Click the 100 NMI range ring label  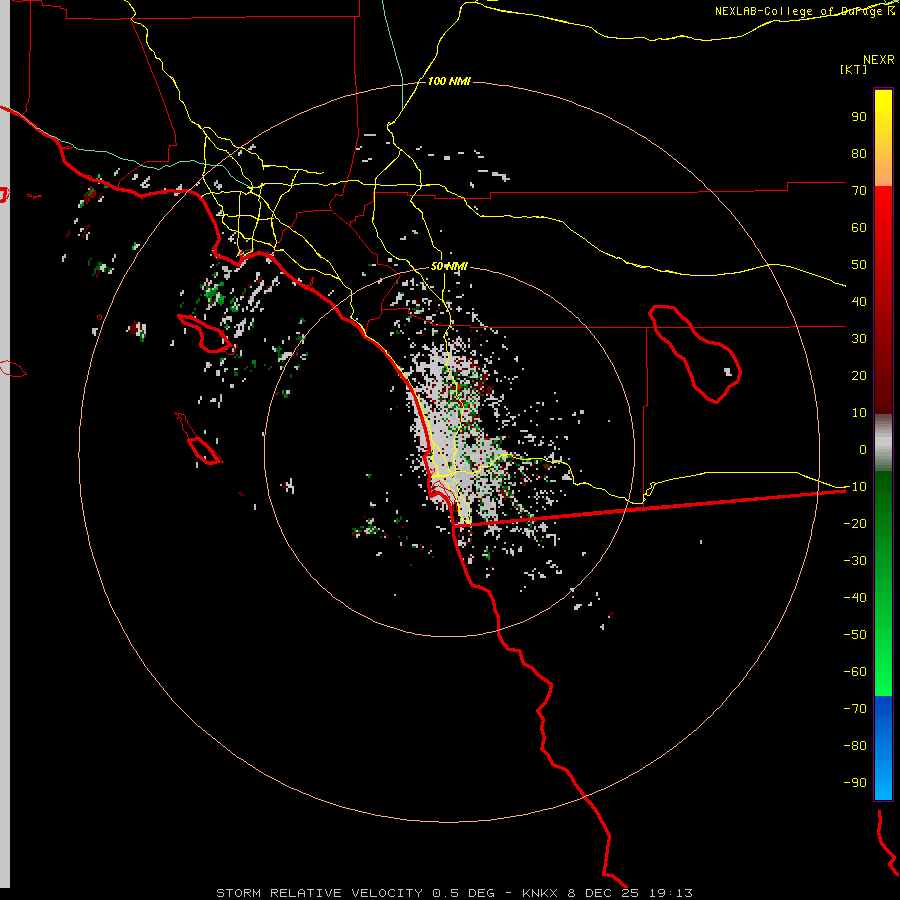pyautogui.click(x=449, y=82)
